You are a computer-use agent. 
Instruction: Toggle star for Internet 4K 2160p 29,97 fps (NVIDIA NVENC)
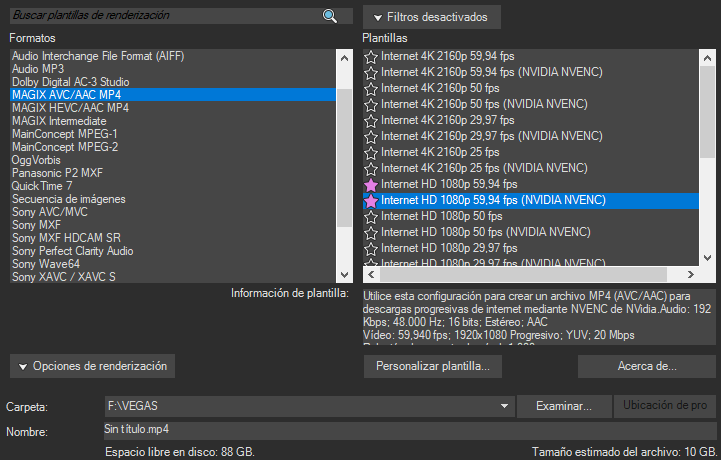click(x=371, y=137)
